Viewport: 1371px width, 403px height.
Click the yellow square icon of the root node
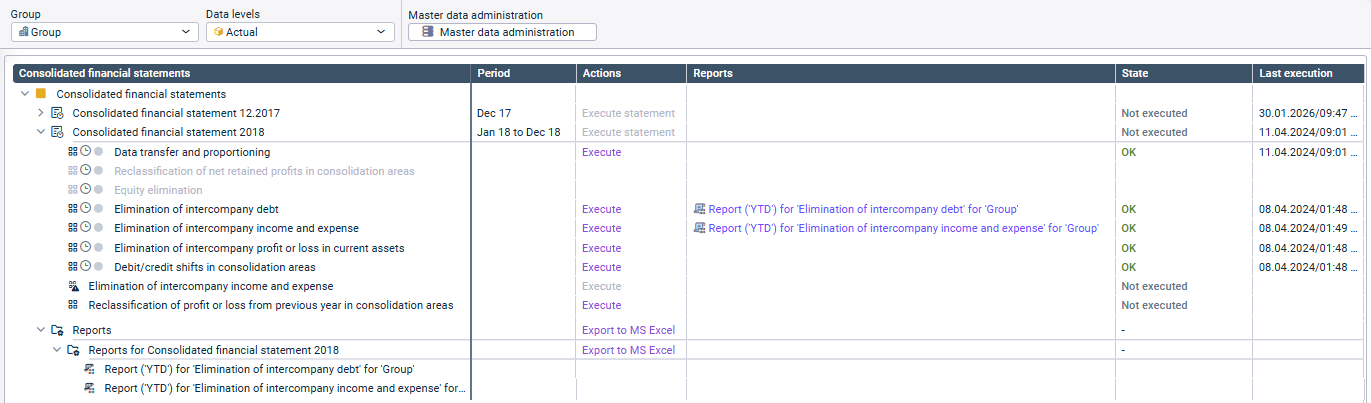point(41,94)
